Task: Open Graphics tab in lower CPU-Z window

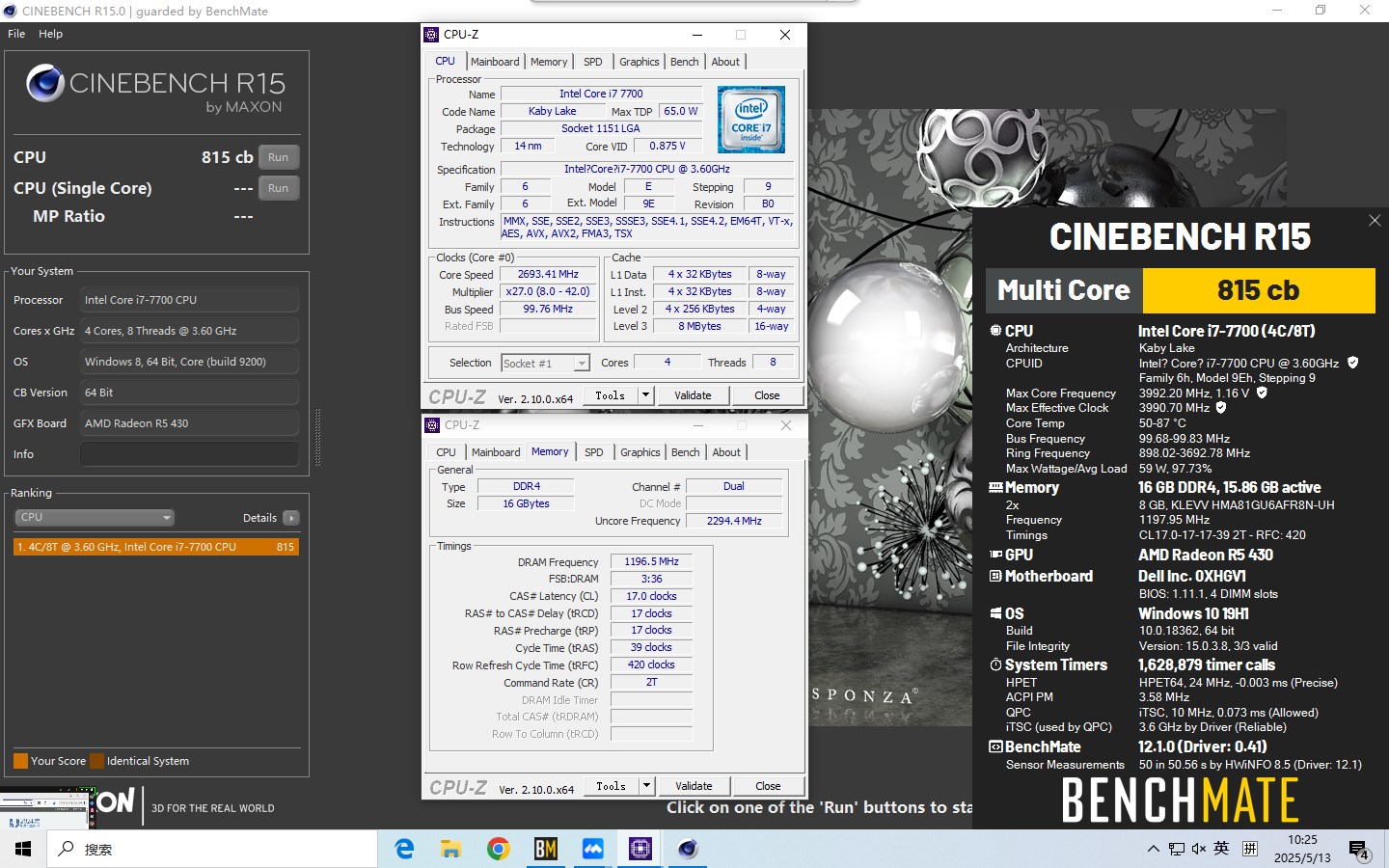Action: click(640, 452)
